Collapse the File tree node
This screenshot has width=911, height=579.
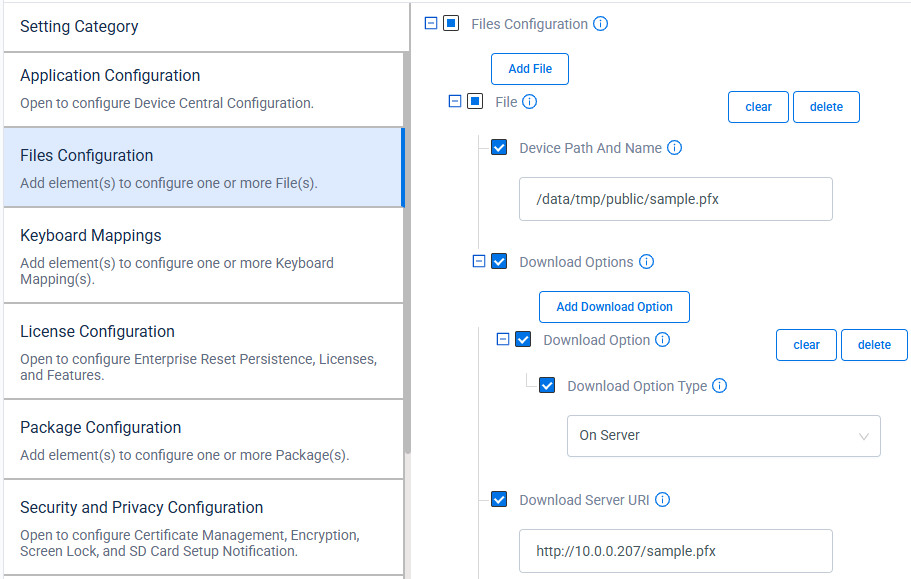(455, 102)
